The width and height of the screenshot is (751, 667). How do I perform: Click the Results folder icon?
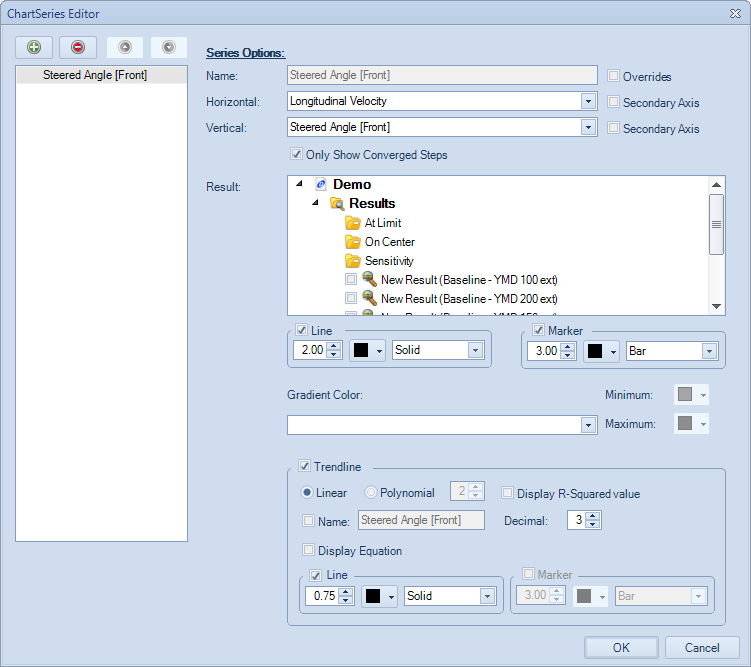(337, 203)
